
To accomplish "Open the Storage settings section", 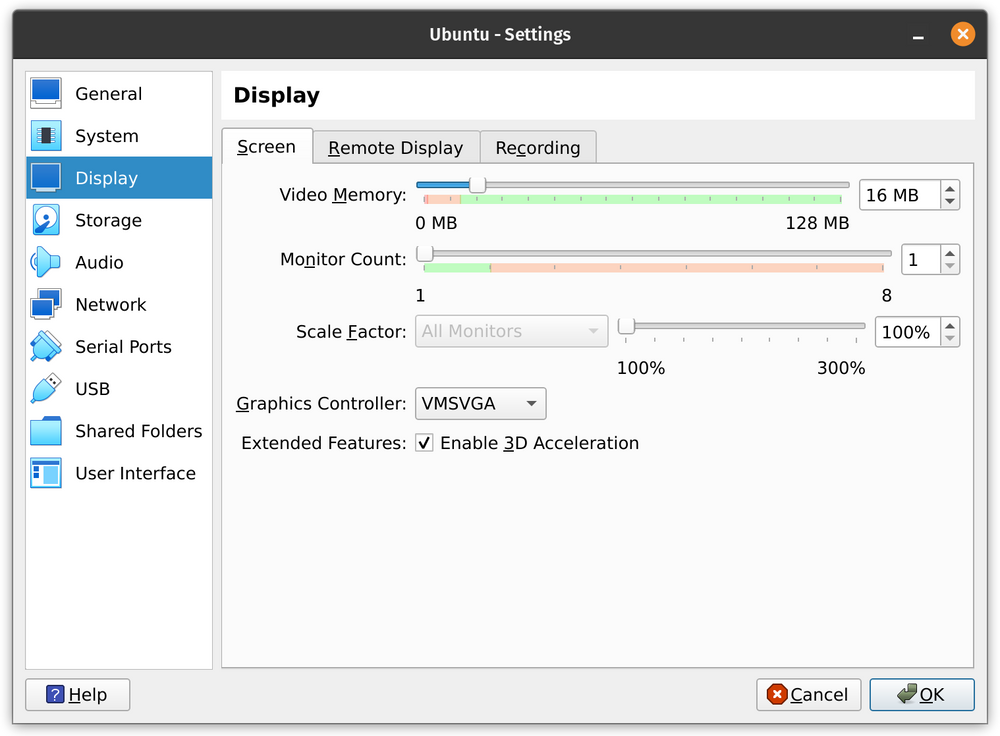I will (x=110, y=220).
